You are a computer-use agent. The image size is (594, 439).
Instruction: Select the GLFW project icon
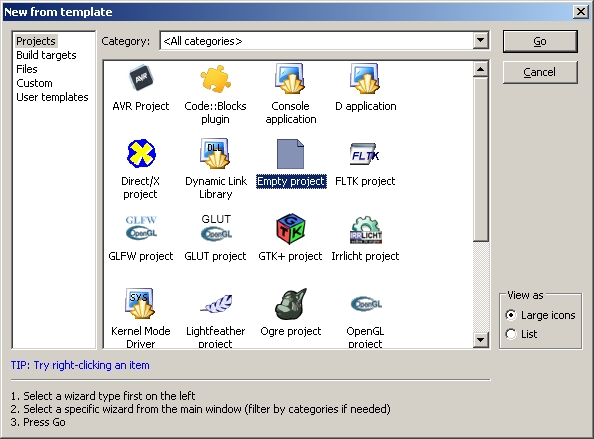(x=141, y=228)
